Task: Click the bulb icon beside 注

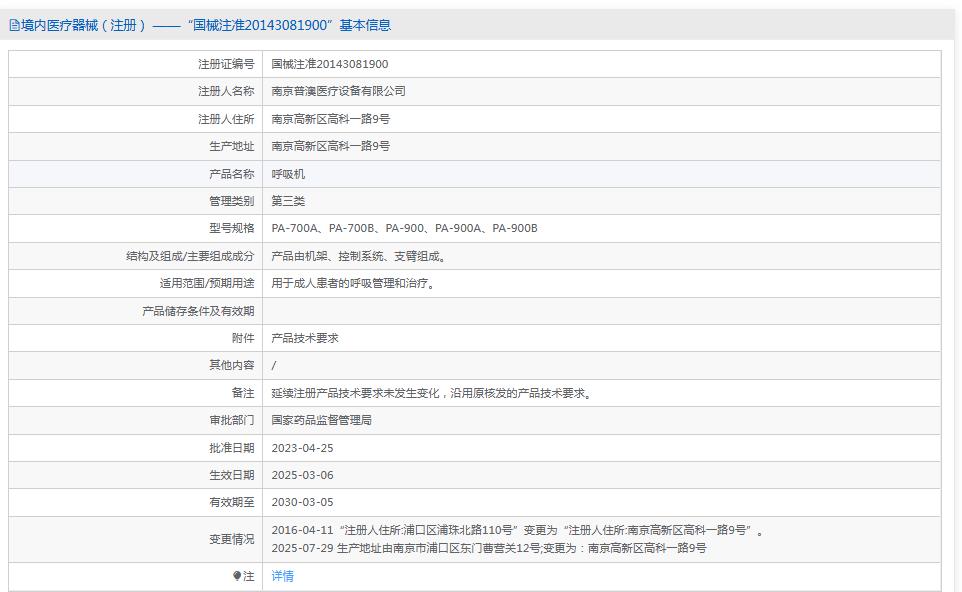Action: 237,576
